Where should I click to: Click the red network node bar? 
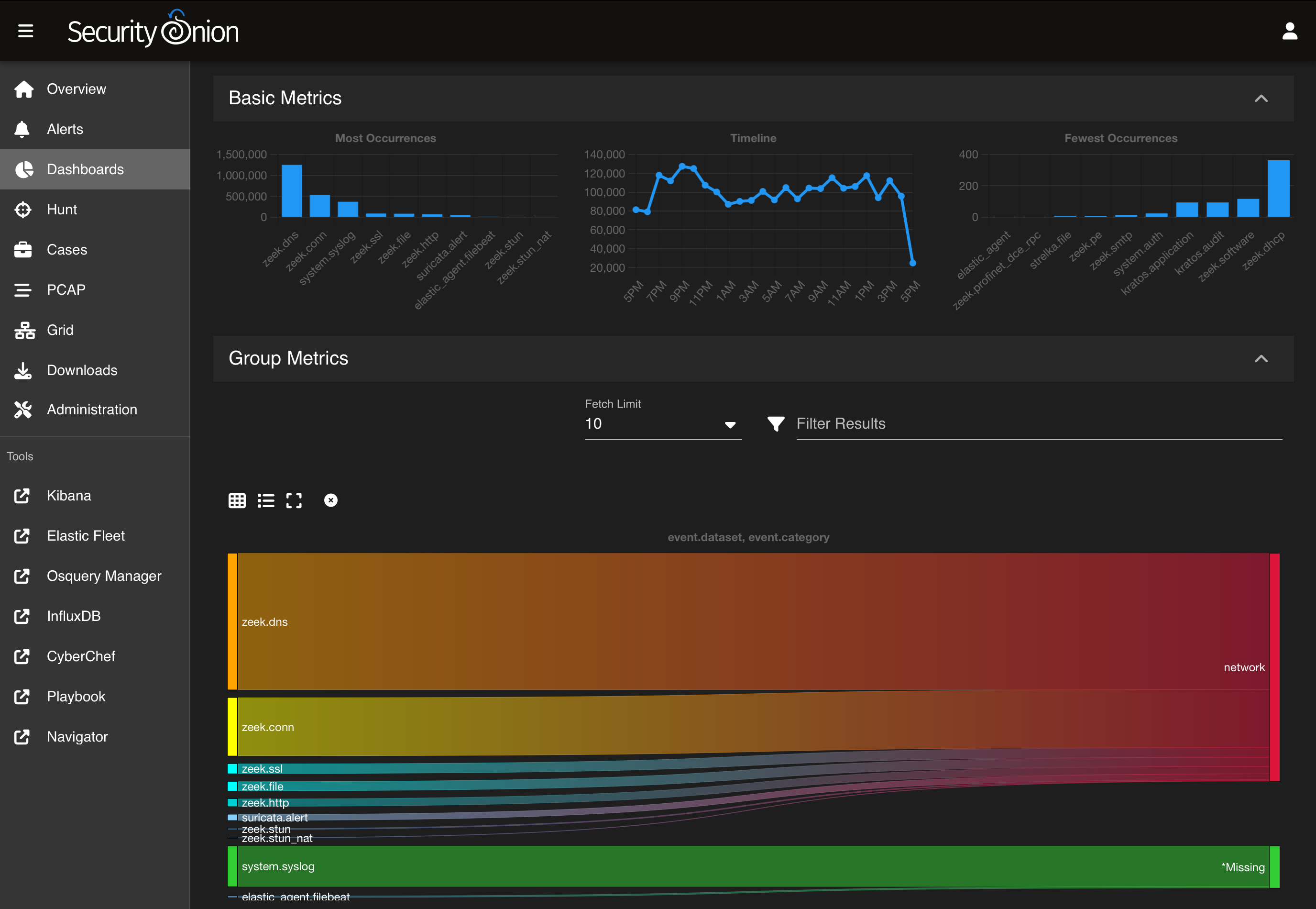(1274, 667)
